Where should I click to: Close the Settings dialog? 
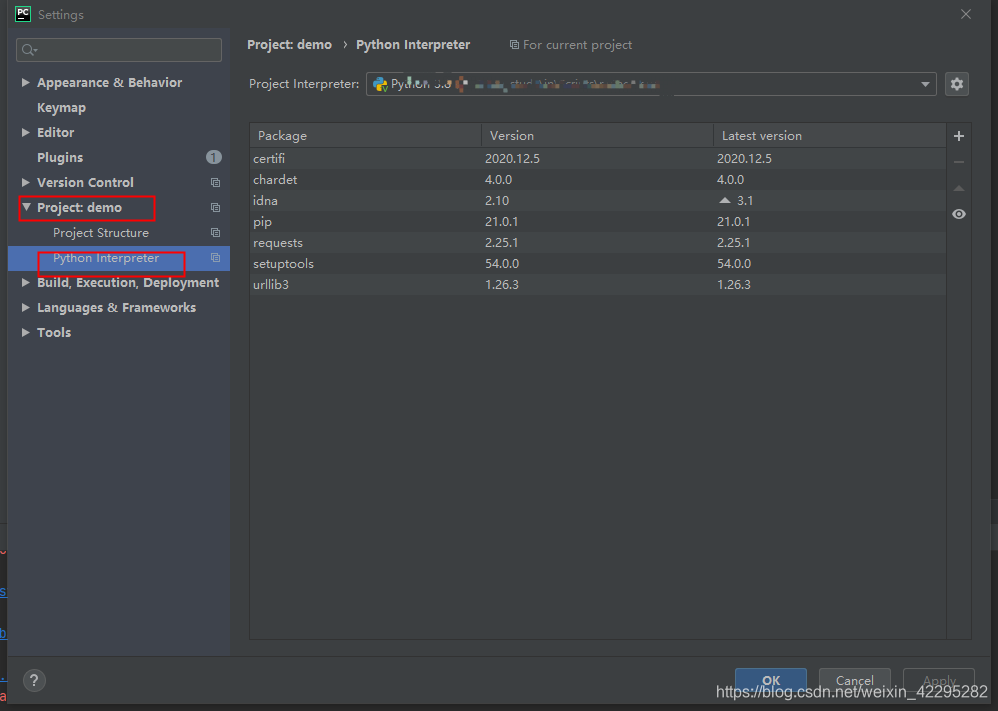pyautogui.click(x=966, y=14)
